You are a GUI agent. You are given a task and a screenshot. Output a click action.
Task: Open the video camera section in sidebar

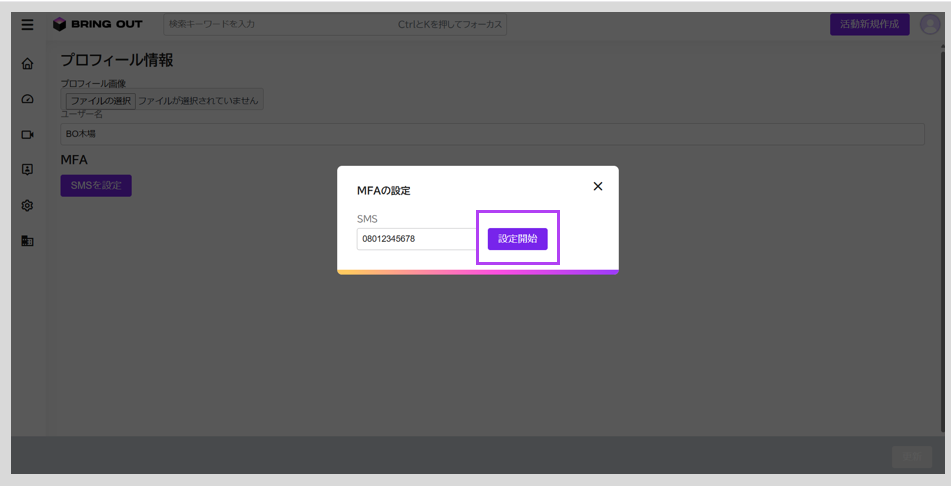click(x=27, y=135)
